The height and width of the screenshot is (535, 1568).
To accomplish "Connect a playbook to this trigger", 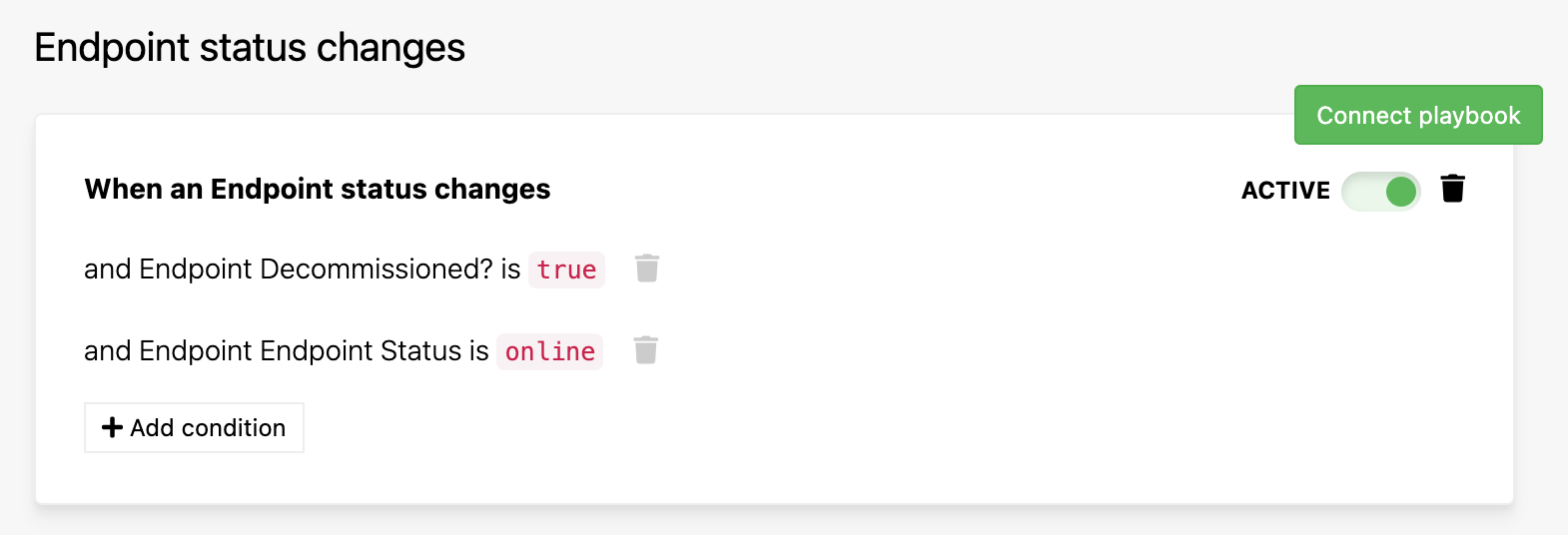I will pyautogui.click(x=1418, y=115).
